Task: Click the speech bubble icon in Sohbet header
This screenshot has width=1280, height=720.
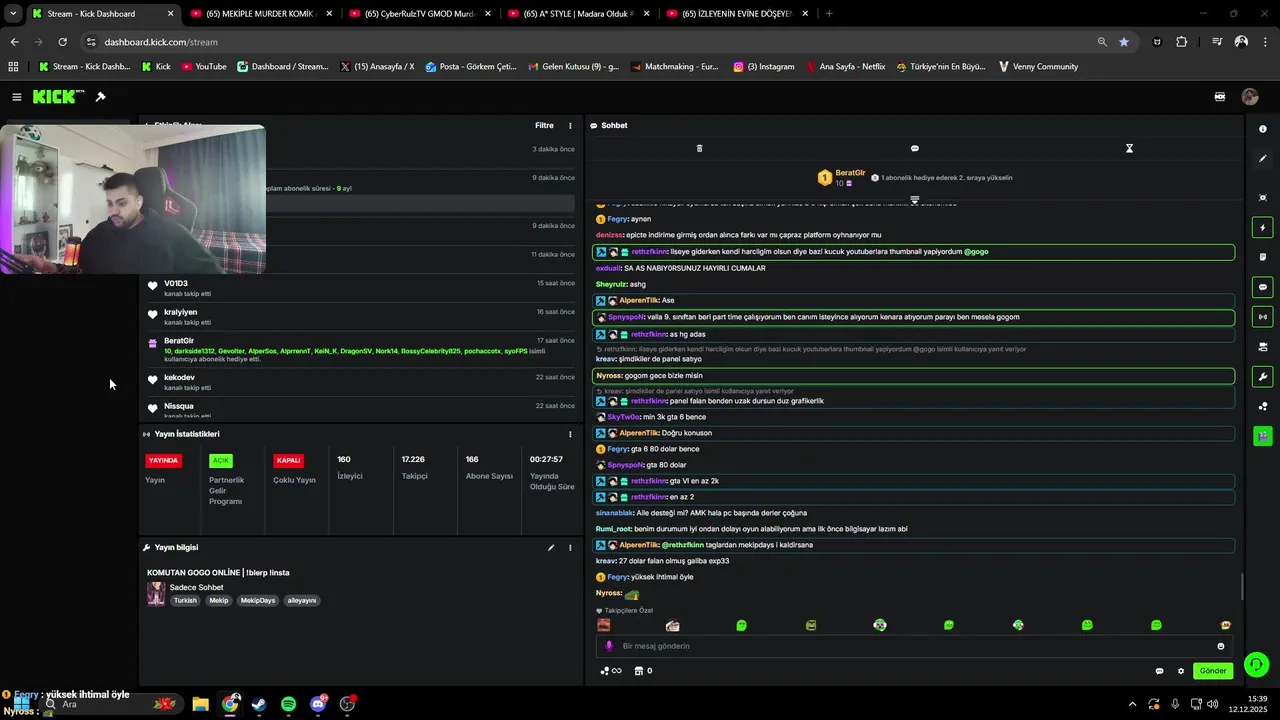Action: 914,148
